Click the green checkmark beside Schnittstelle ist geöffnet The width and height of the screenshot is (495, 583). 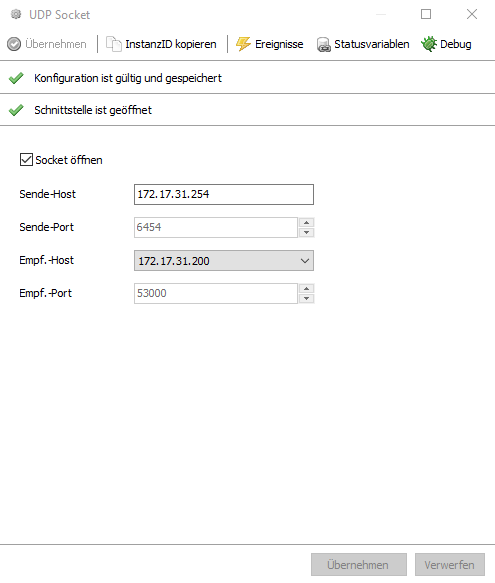tap(16, 110)
